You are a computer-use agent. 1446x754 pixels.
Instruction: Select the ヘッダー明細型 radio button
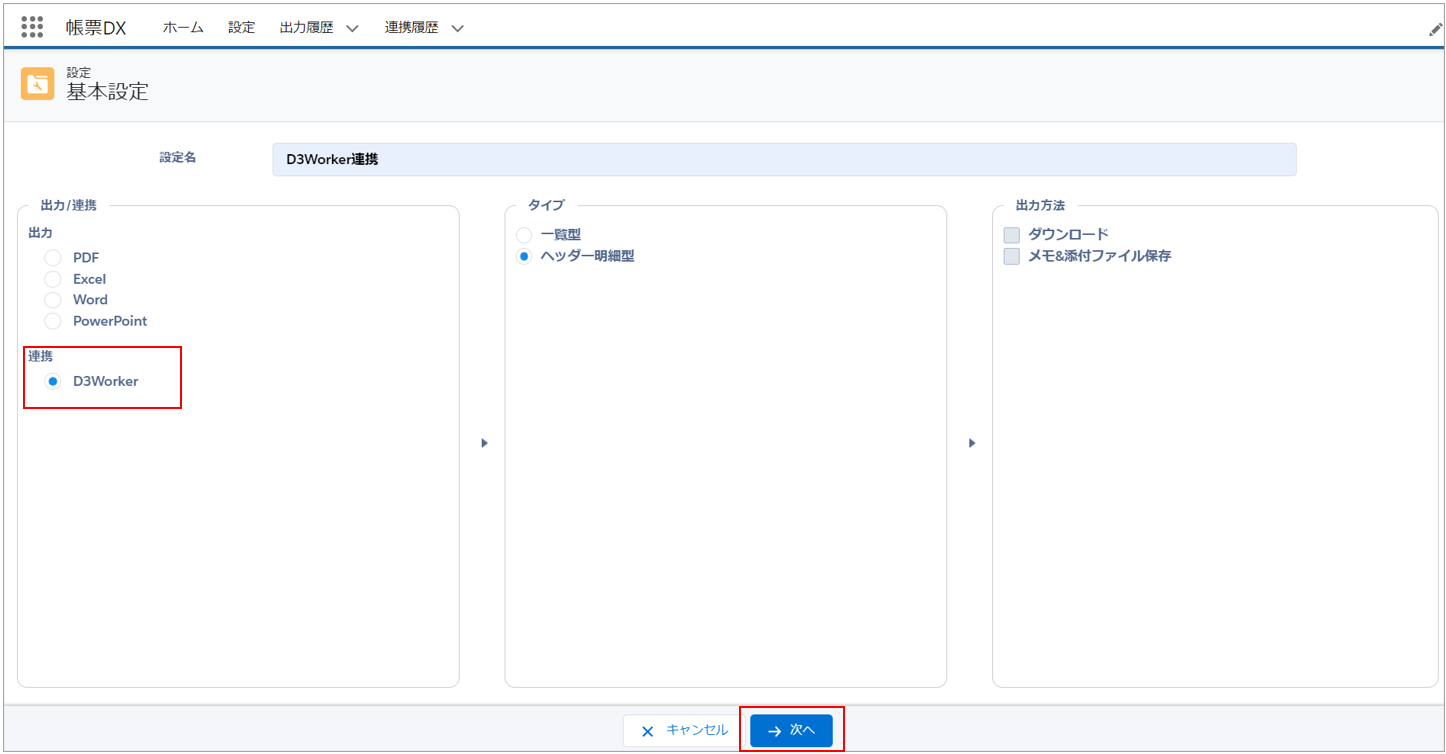pos(523,256)
